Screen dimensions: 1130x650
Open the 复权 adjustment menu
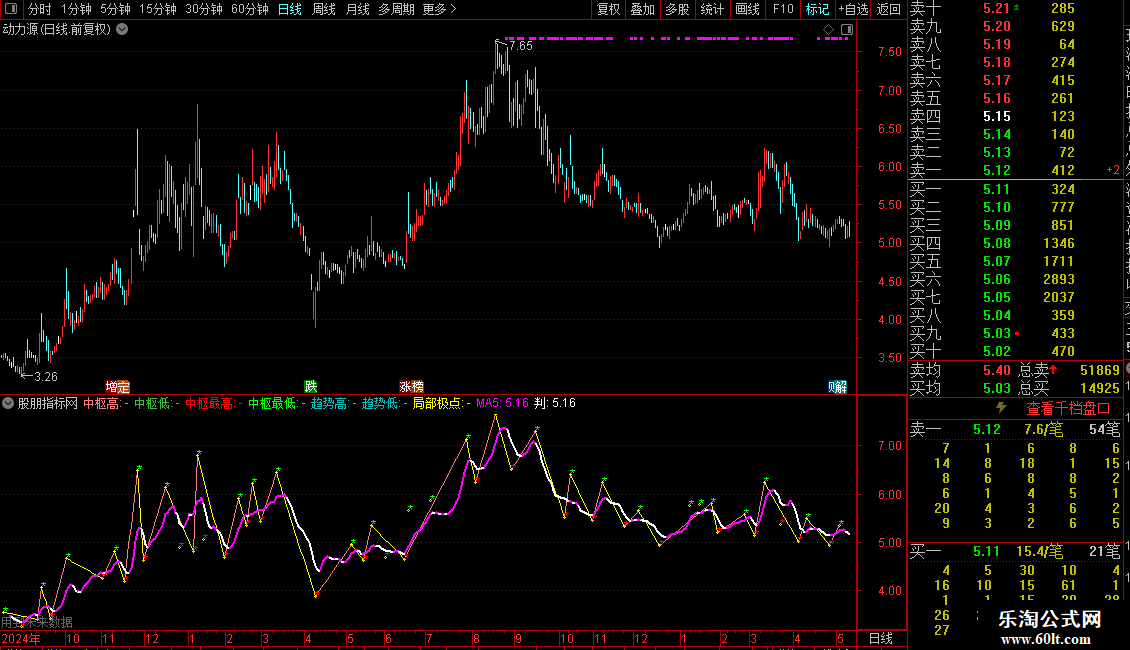tap(608, 9)
